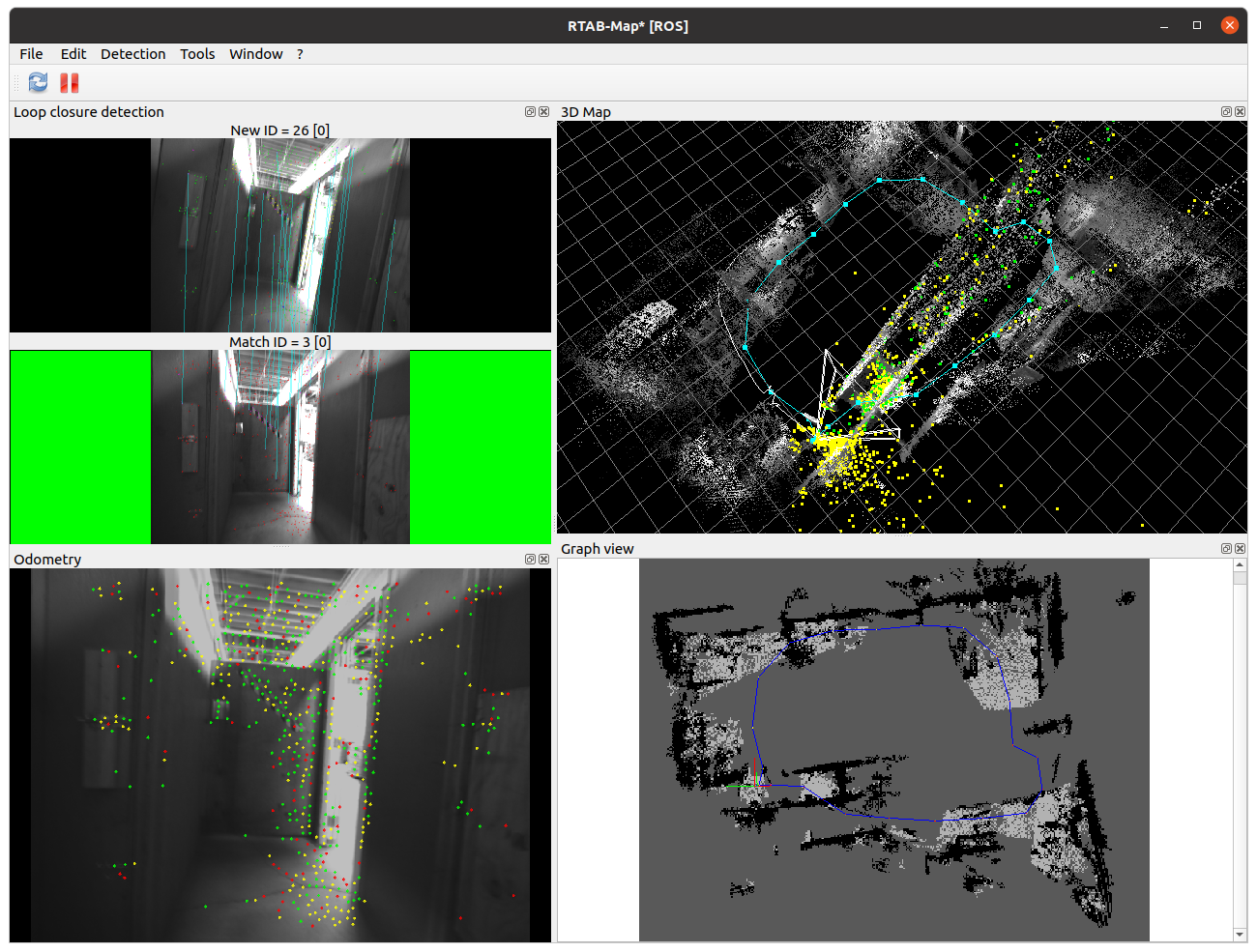Click the Match ID = 3 image
This screenshot has height=952, width=1257.
[x=280, y=447]
